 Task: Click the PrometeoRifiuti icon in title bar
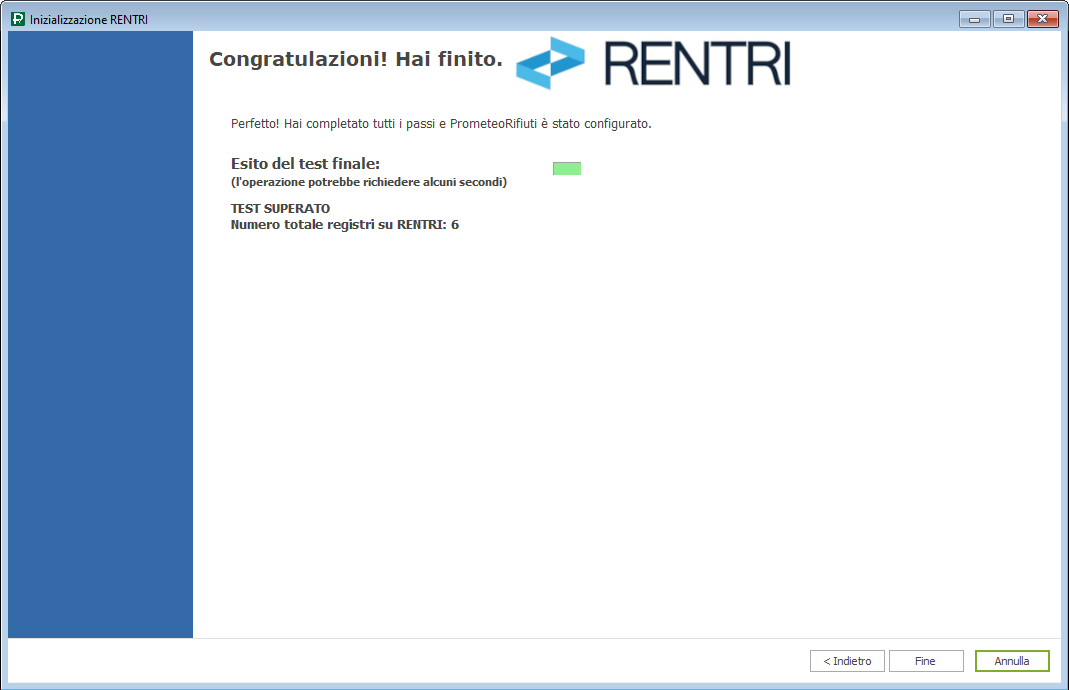[x=18, y=19]
